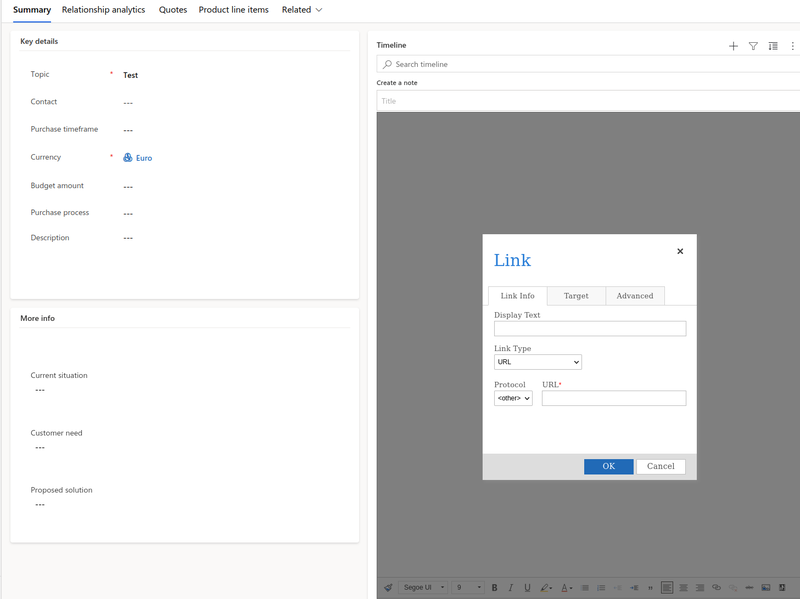Switch to the Summary tab
800x599 pixels.
pyautogui.click(x=32, y=10)
